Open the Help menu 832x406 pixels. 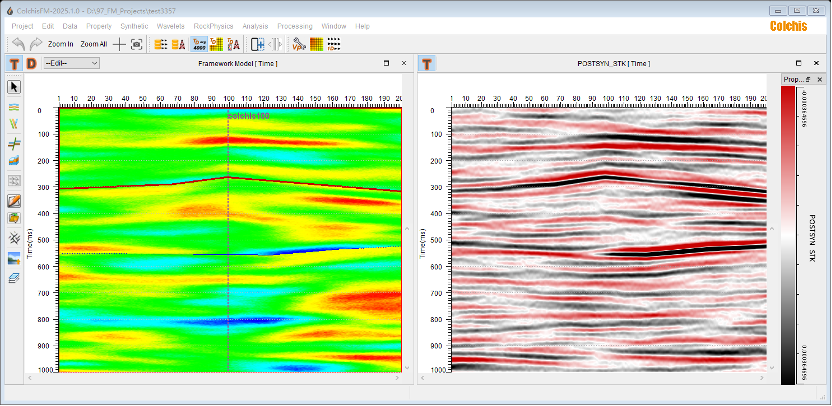[x=362, y=26]
